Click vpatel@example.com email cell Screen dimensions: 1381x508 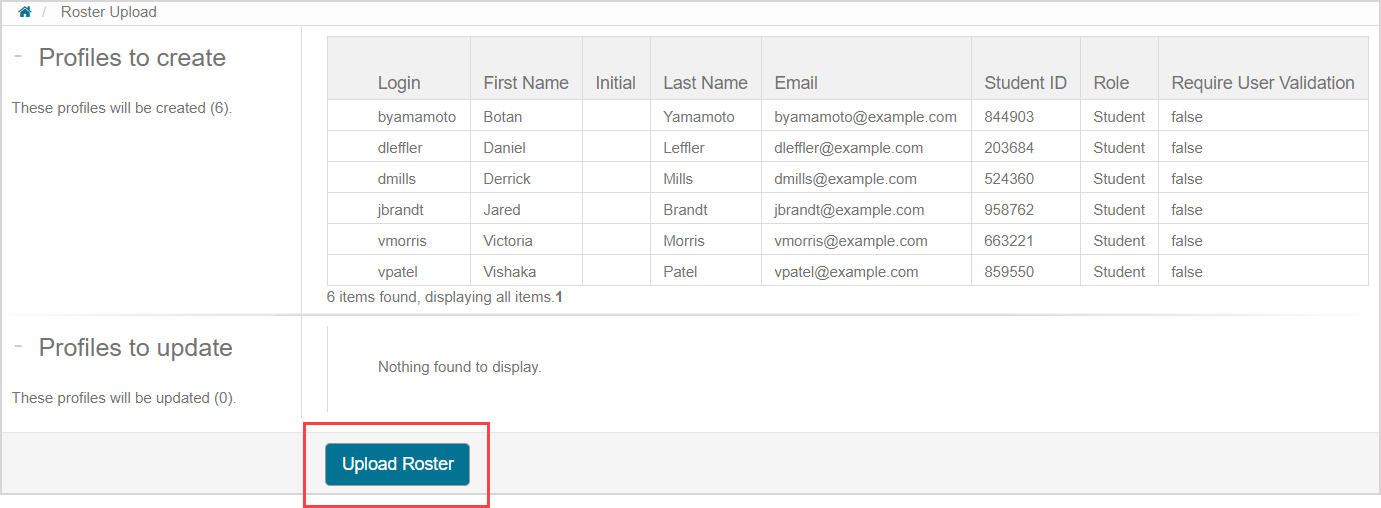pyautogui.click(x=846, y=272)
